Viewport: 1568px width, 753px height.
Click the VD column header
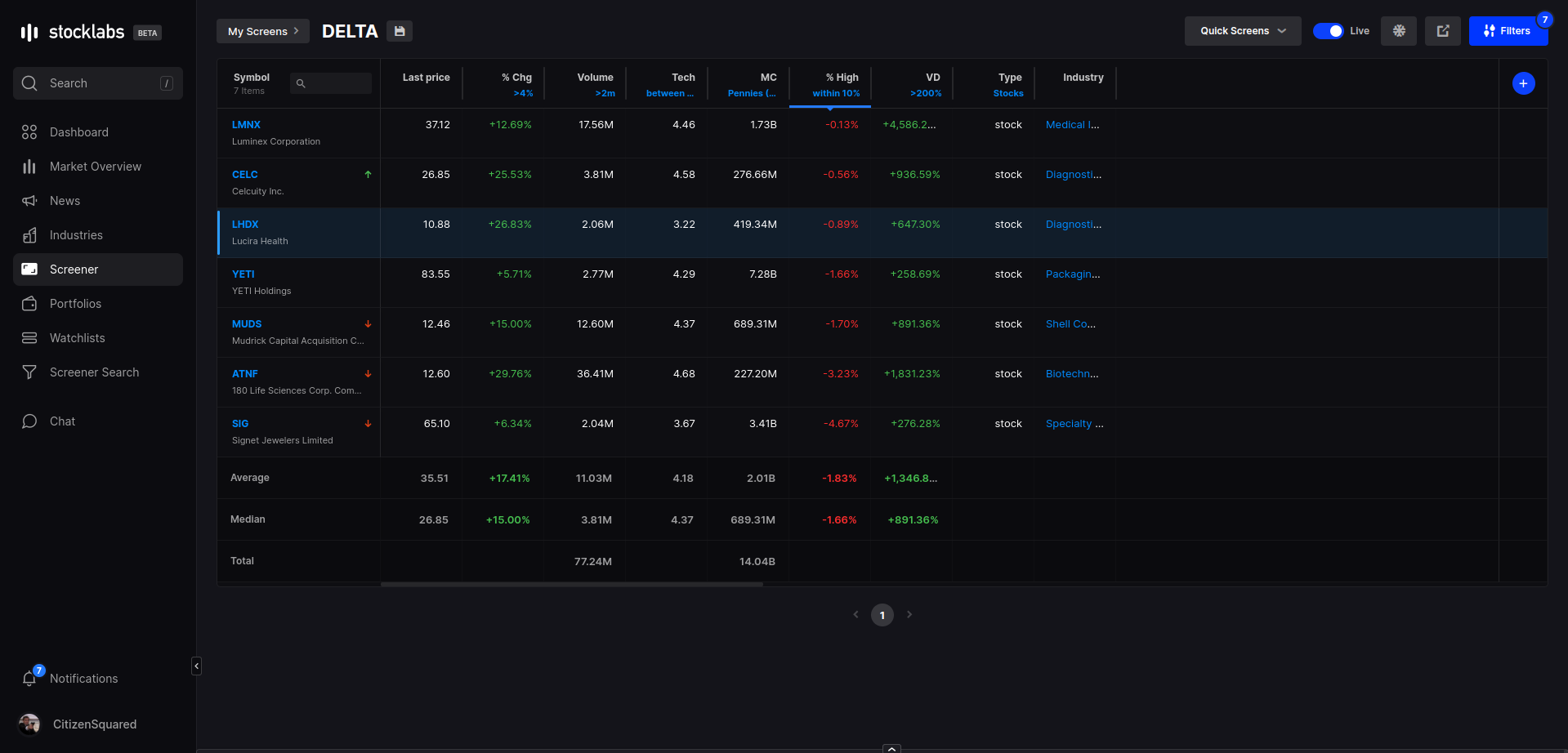[x=933, y=78]
